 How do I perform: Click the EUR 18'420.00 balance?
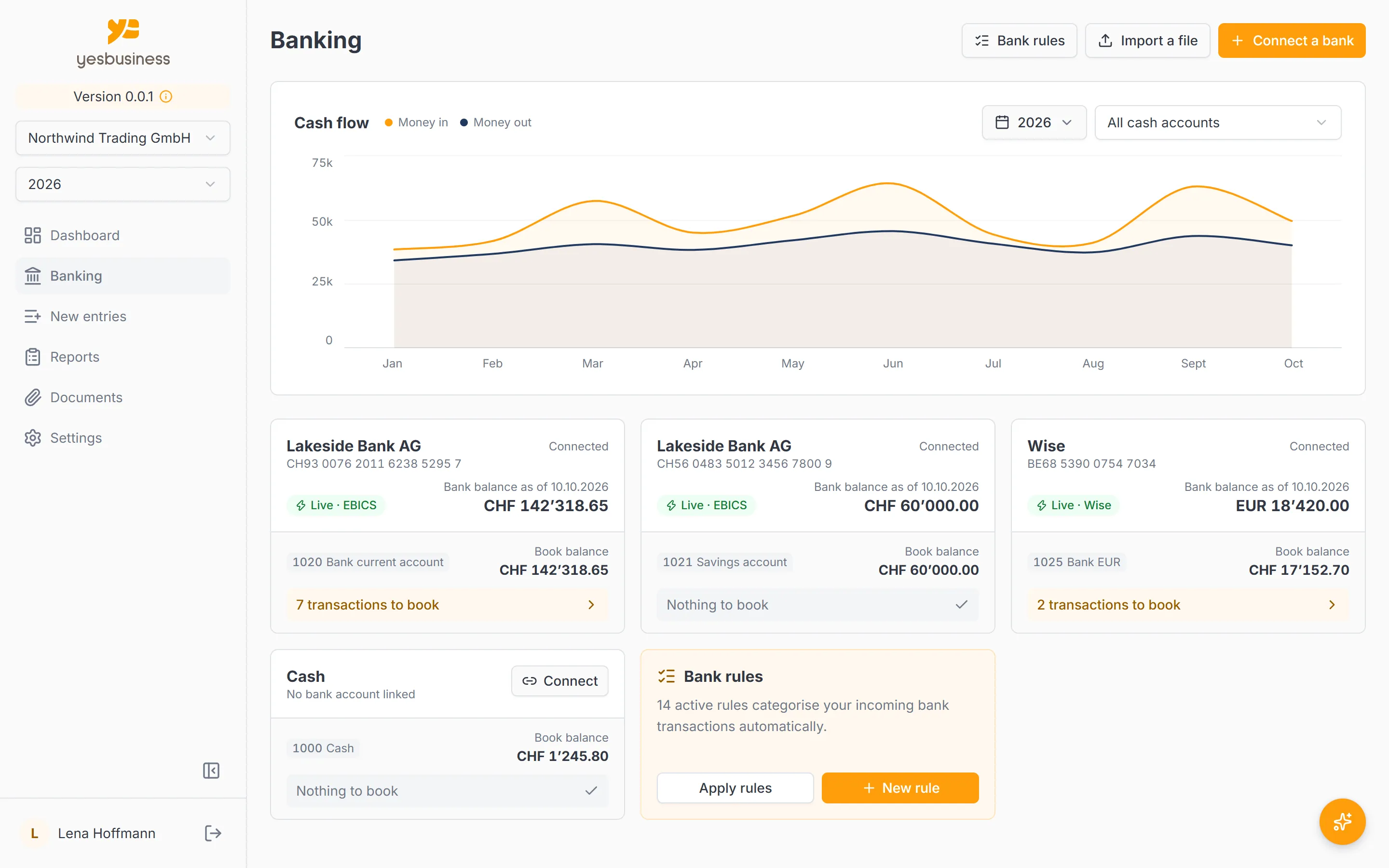[1292, 506]
